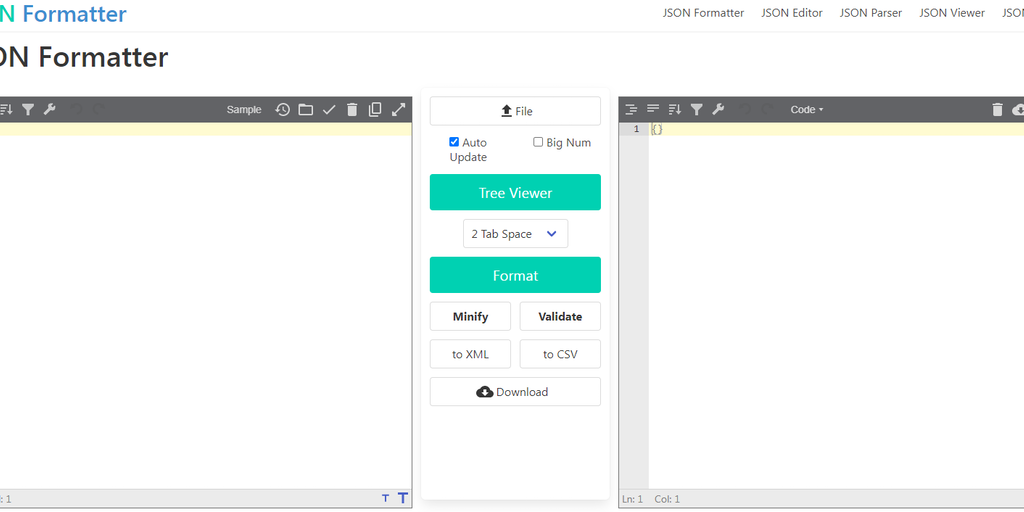Click the to XML button

470,355
